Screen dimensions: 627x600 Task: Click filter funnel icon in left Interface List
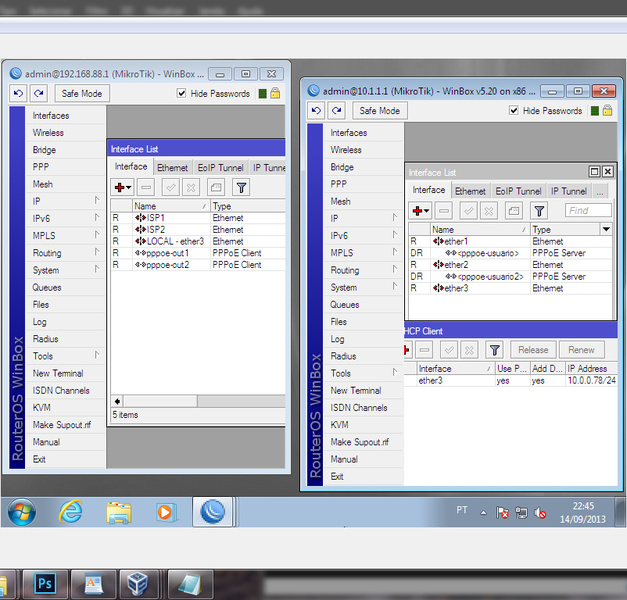[x=241, y=187]
